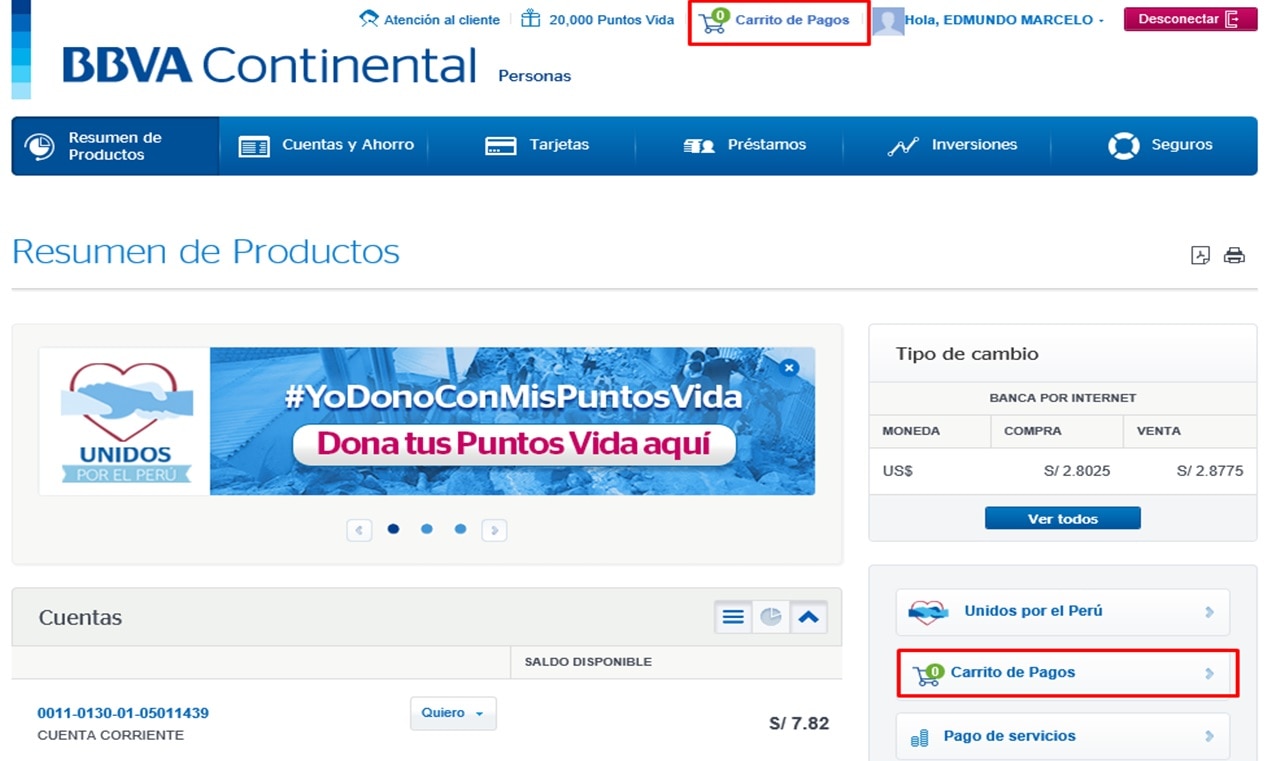Screen dimensions: 1270x761
Task: Click the coins icon beside Pago de servicios
Action: [920, 739]
